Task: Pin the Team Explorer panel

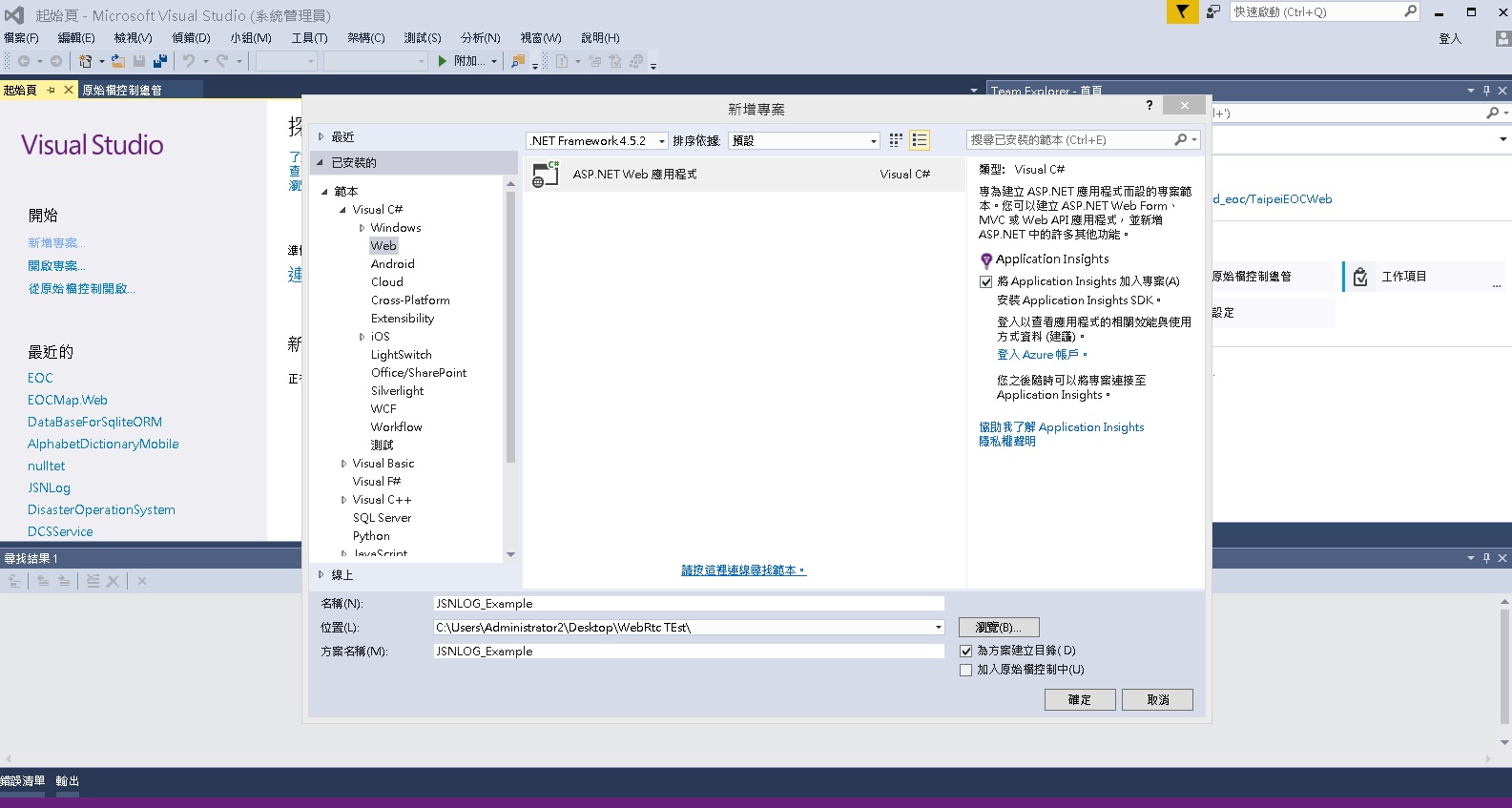Action: tap(1486, 91)
